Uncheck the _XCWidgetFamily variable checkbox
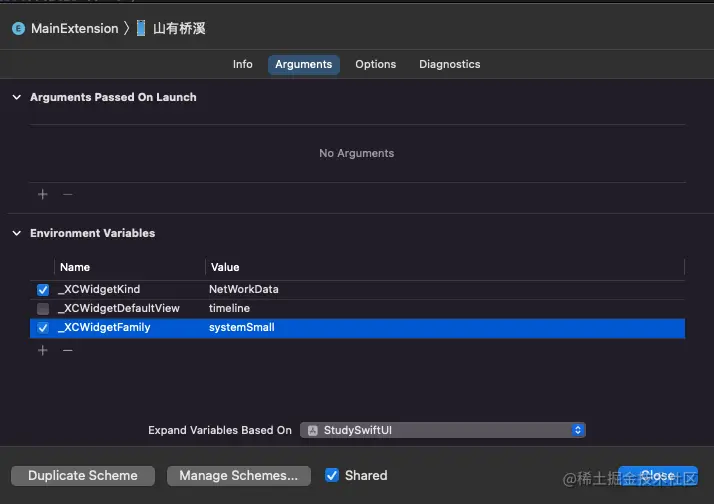This screenshot has width=714, height=504. click(x=43, y=328)
